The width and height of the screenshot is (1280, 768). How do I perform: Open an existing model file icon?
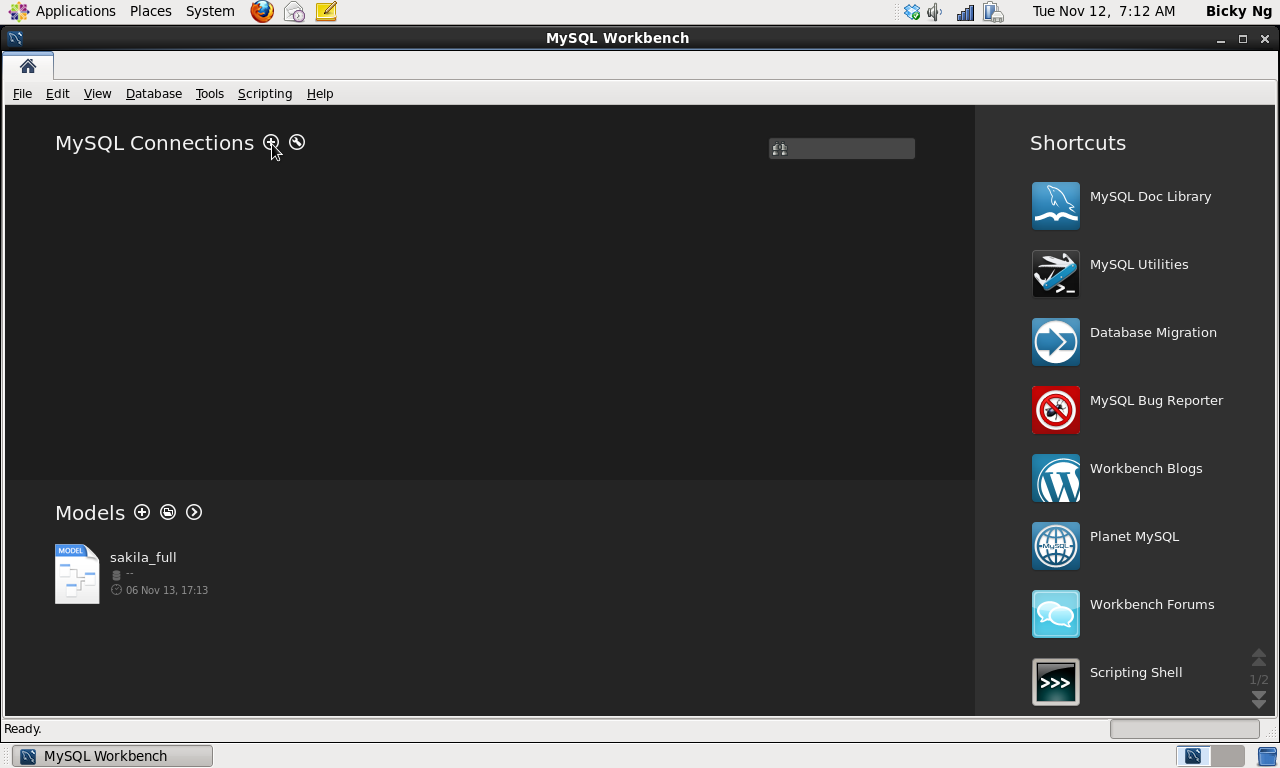(168, 512)
